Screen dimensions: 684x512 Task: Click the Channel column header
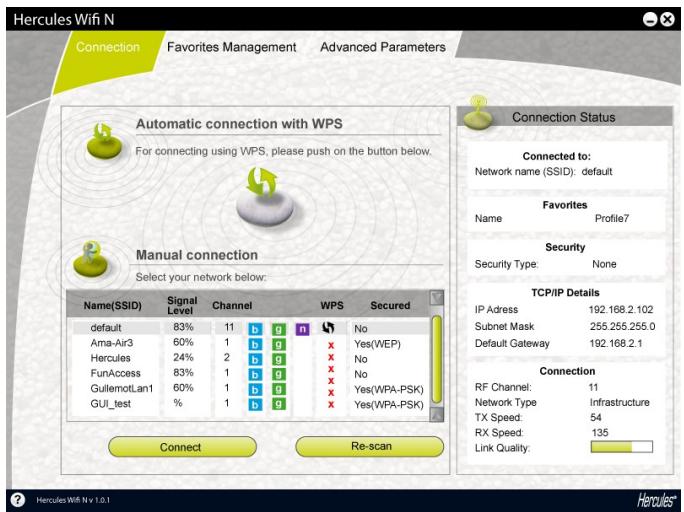pyautogui.click(x=232, y=306)
